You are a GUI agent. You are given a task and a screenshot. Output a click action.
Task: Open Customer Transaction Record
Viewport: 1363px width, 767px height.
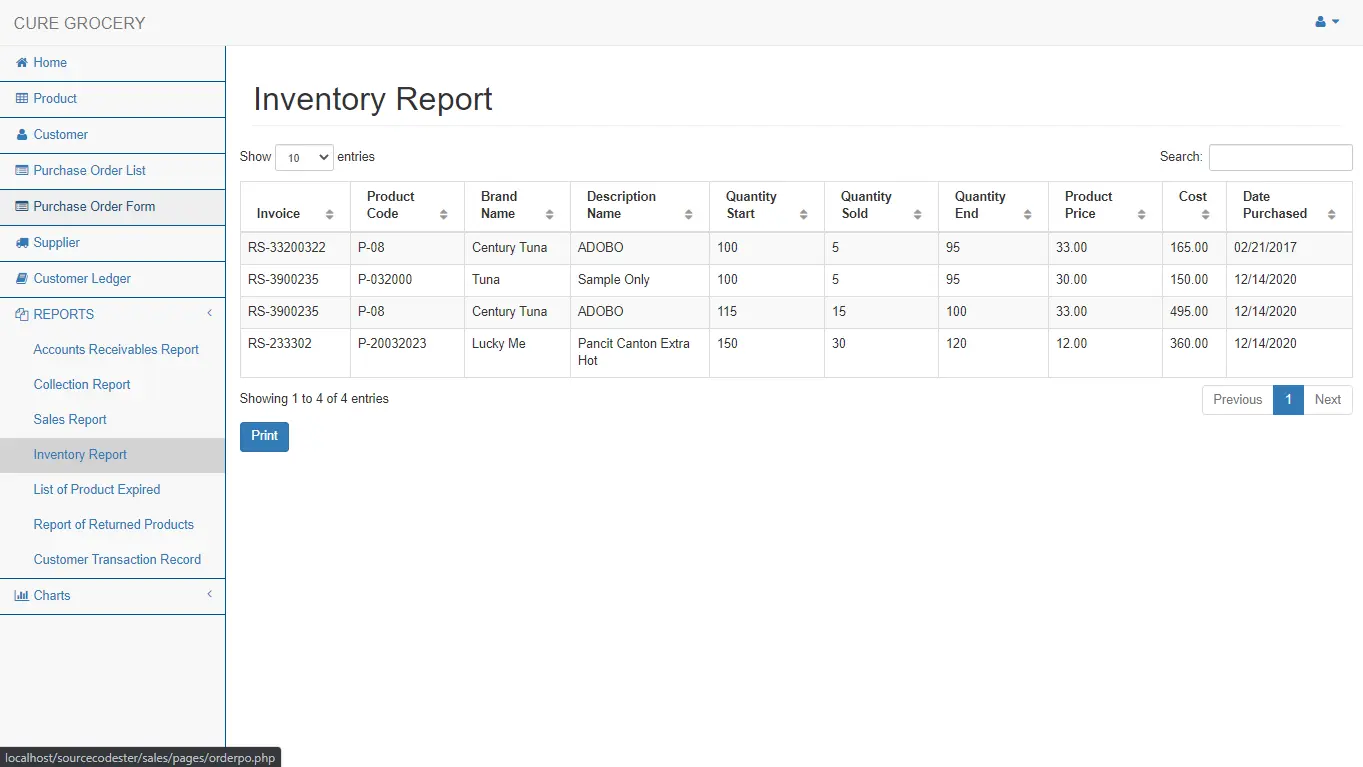117,560
